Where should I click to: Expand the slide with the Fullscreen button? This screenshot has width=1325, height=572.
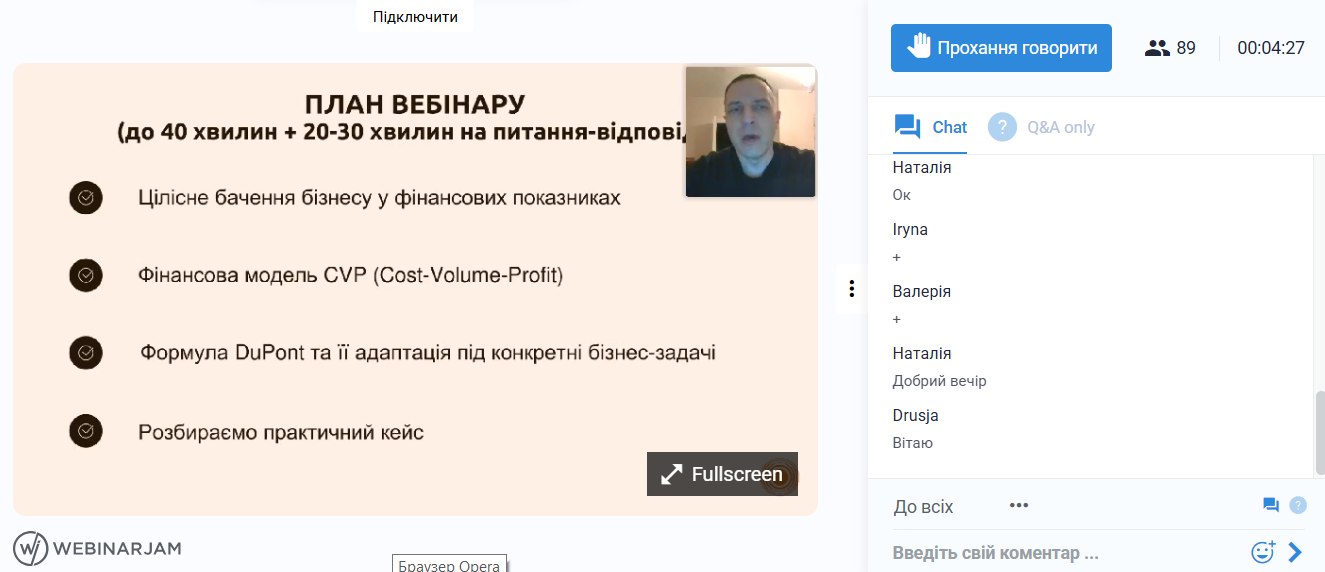(722, 474)
